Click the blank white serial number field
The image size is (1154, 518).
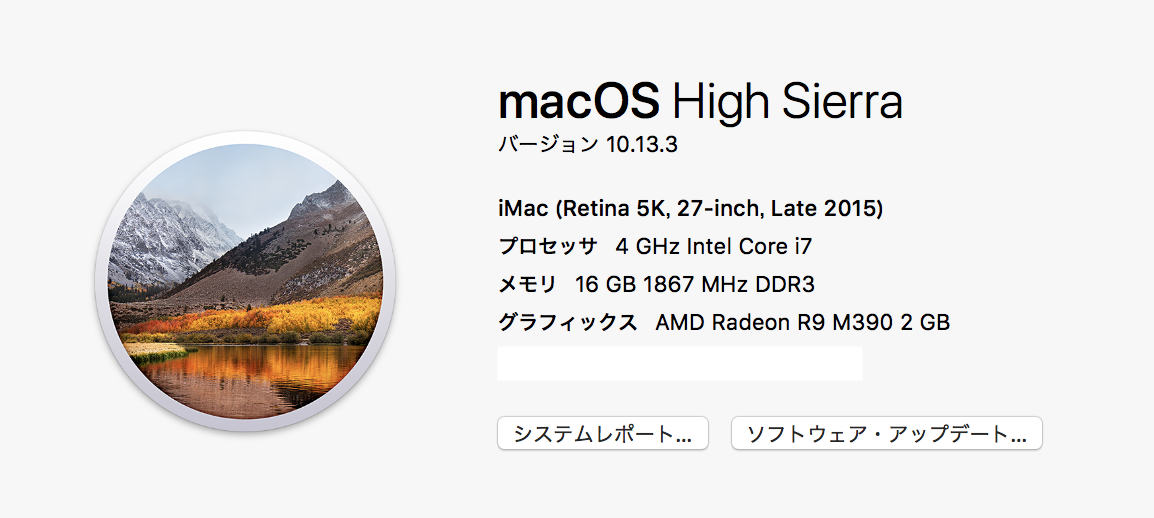(680, 363)
